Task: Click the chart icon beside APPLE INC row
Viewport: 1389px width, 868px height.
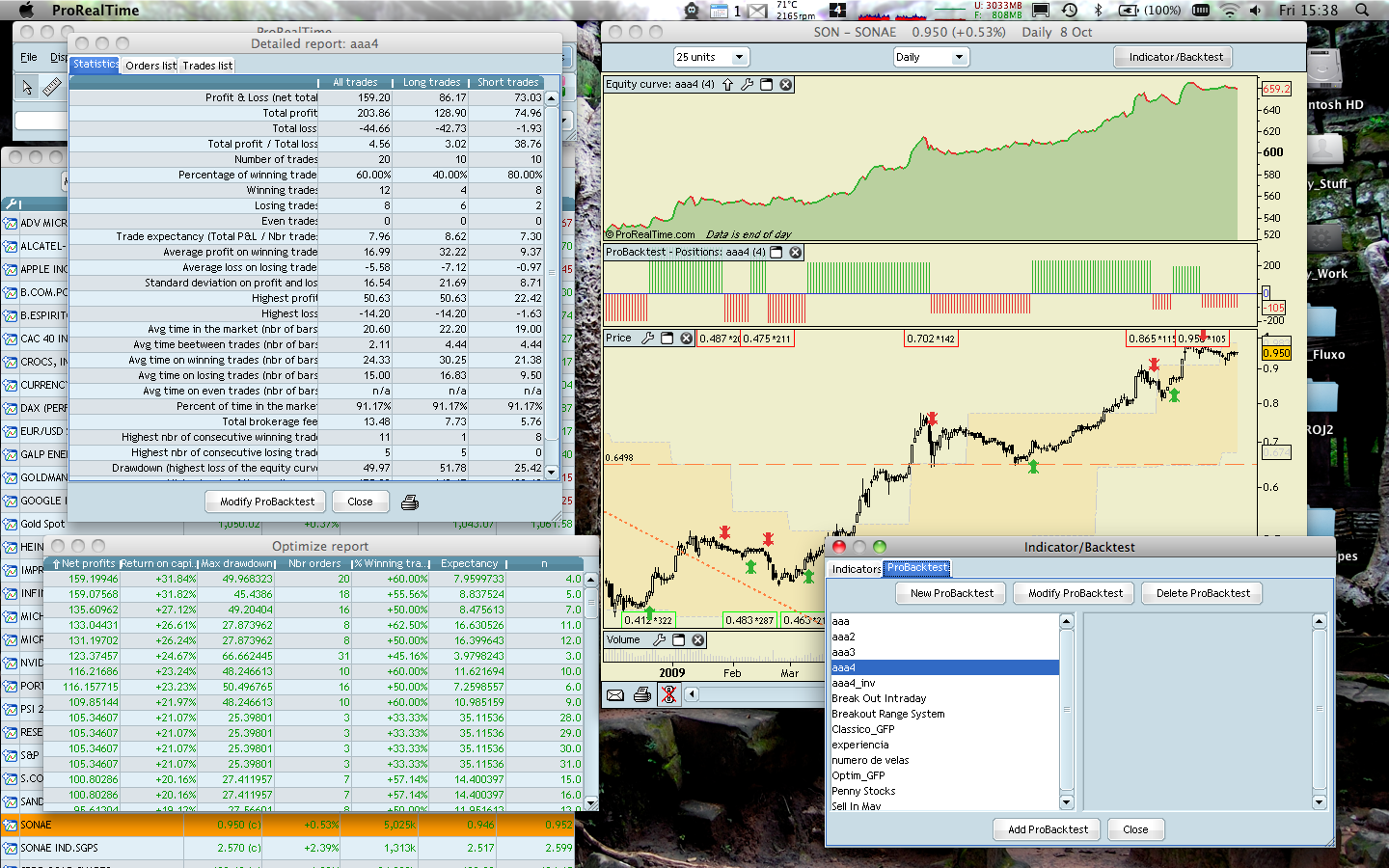Action: (x=11, y=270)
